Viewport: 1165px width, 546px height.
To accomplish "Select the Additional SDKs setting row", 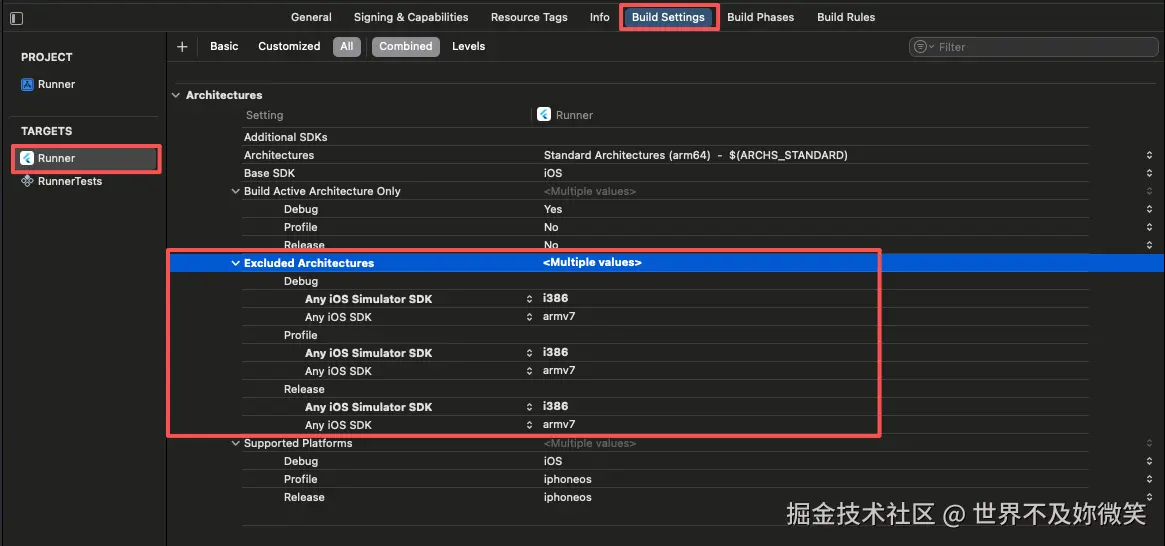I will coord(666,137).
